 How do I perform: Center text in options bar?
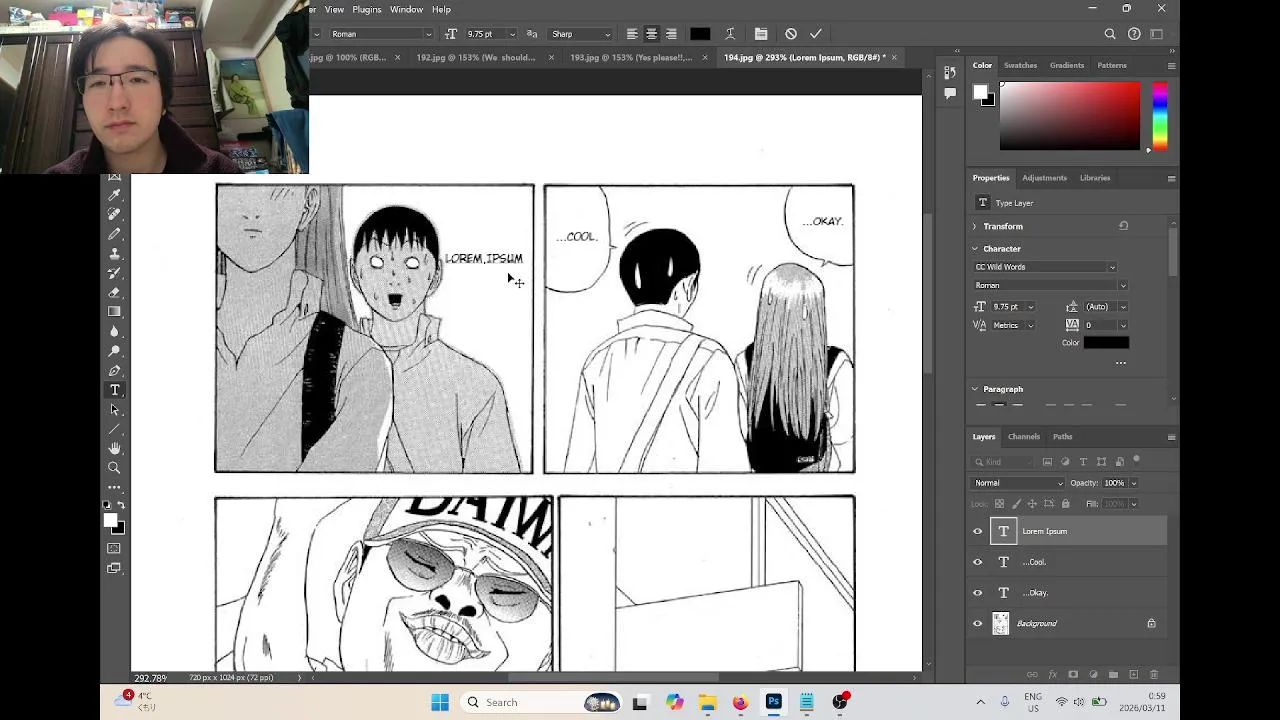pos(651,34)
